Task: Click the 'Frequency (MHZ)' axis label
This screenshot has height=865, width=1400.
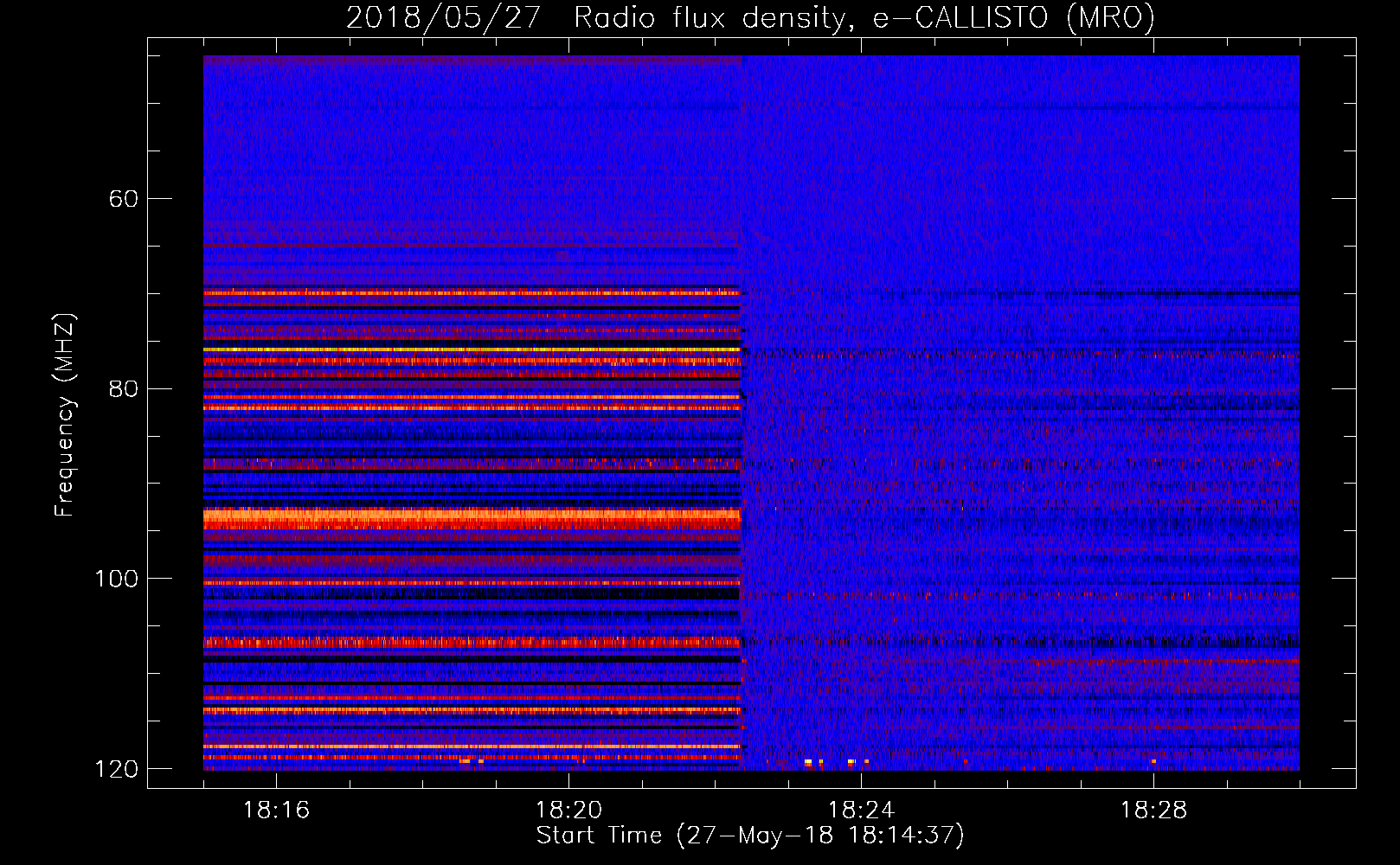Action: 65,415
